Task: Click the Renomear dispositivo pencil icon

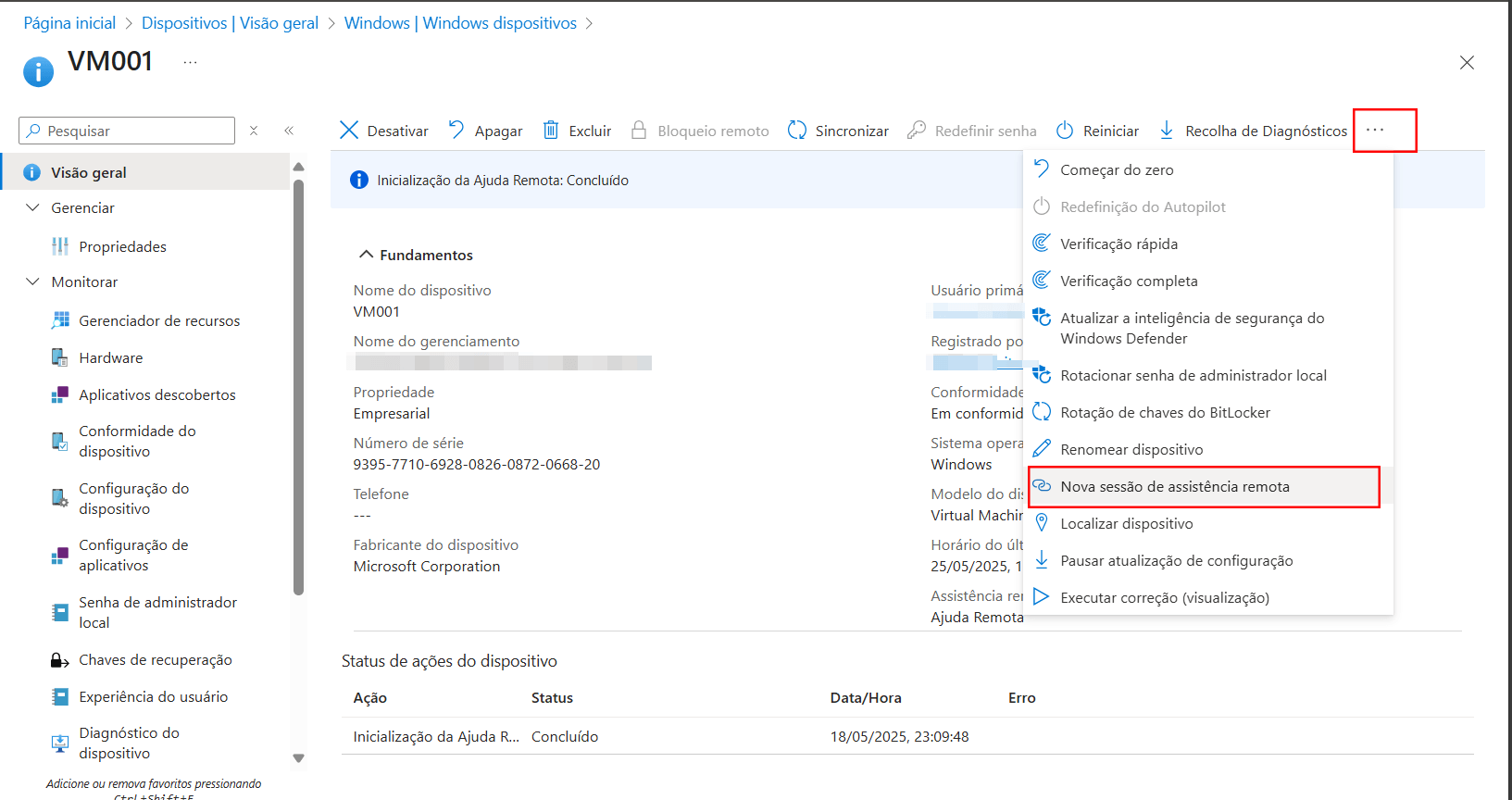Action: click(x=1042, y=449)
